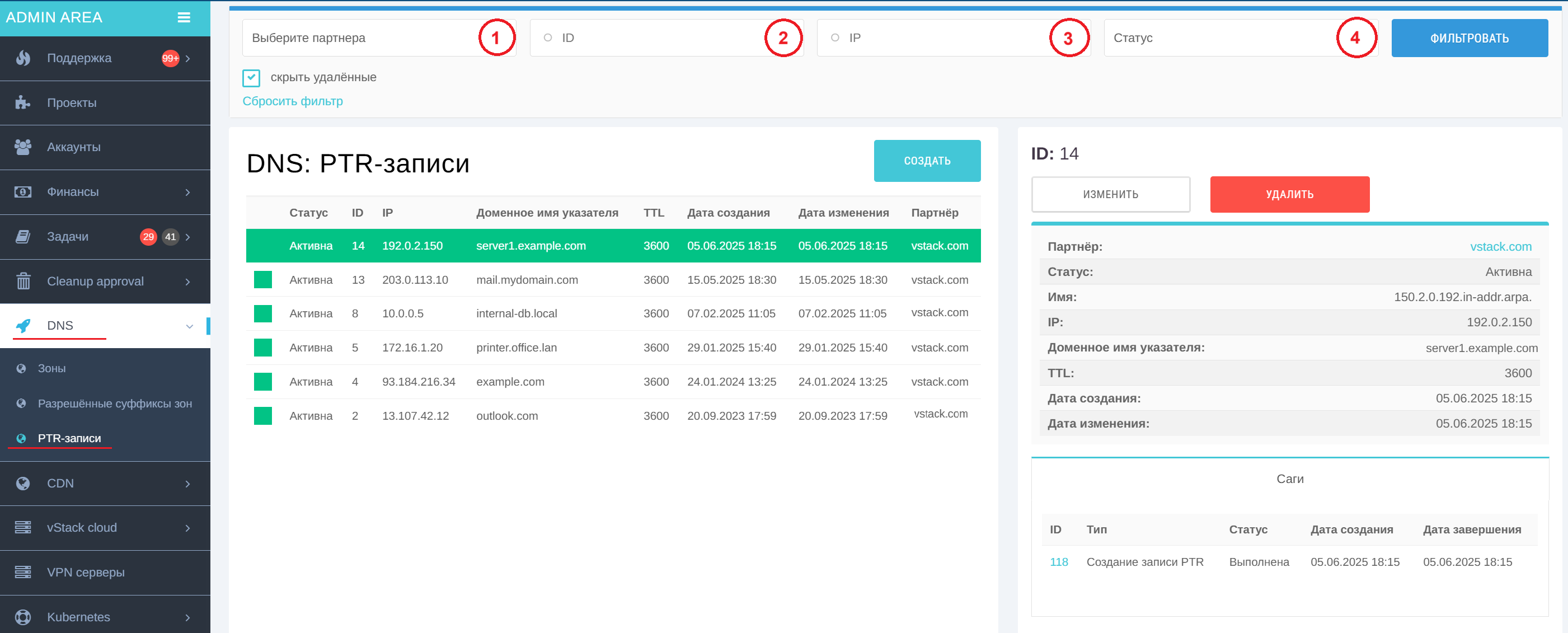Click the users icon for Аккаунты
The height and width of the screenshot is (633, 1568).
pyautogui.click(x=23, y=147)
